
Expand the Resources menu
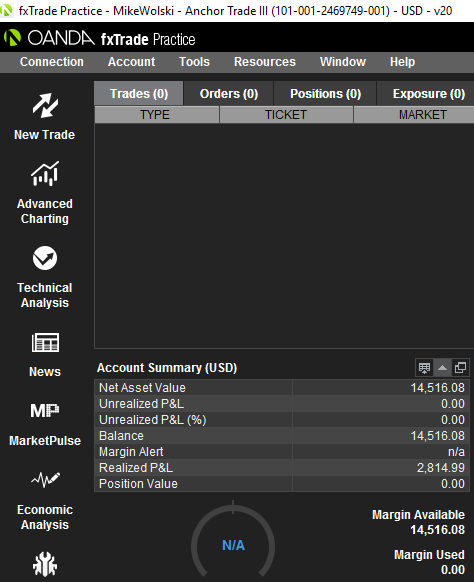click(265, 62)
